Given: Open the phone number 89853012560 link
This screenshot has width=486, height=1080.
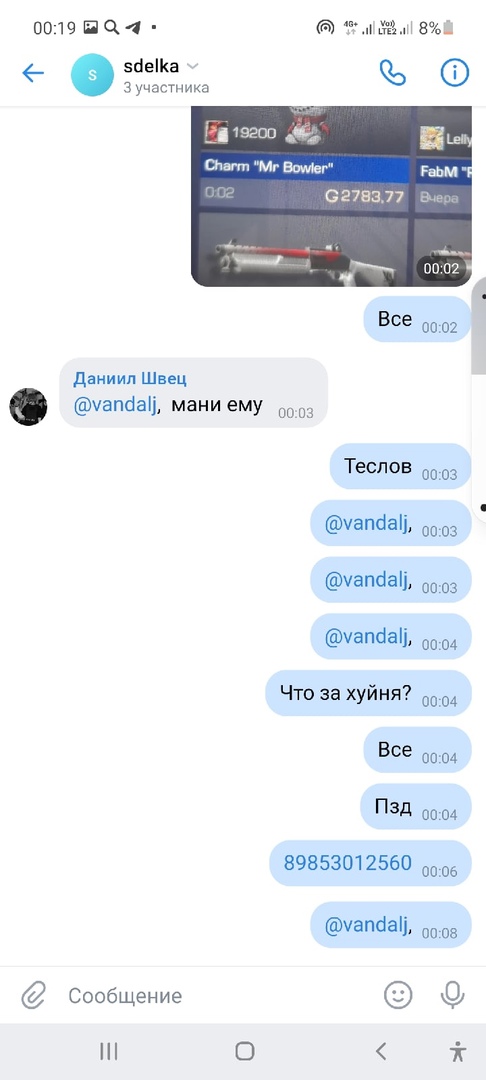Looking at the screenshot, I should coord(348,862).
